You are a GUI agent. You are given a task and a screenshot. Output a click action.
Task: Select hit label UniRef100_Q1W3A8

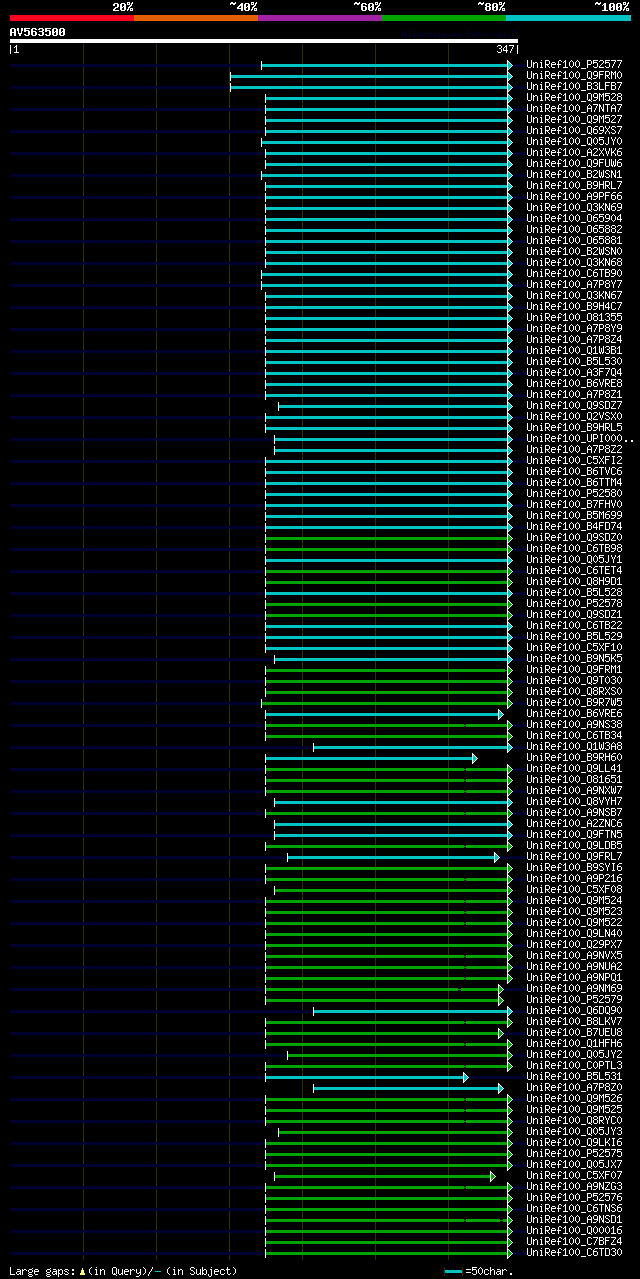pos(575,747)
